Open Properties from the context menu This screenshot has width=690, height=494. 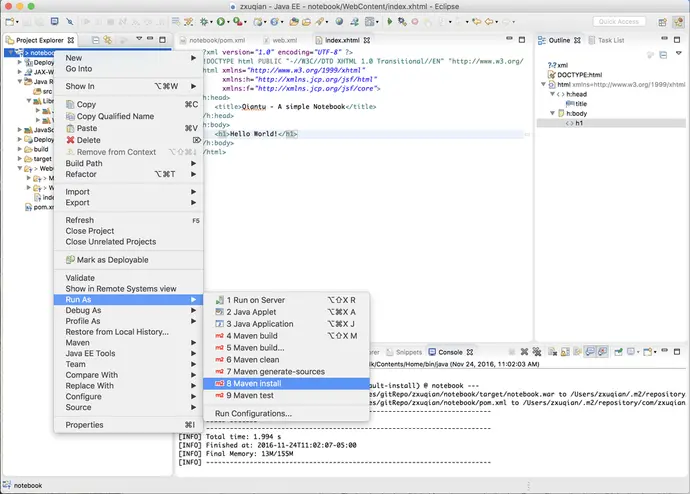84,425
